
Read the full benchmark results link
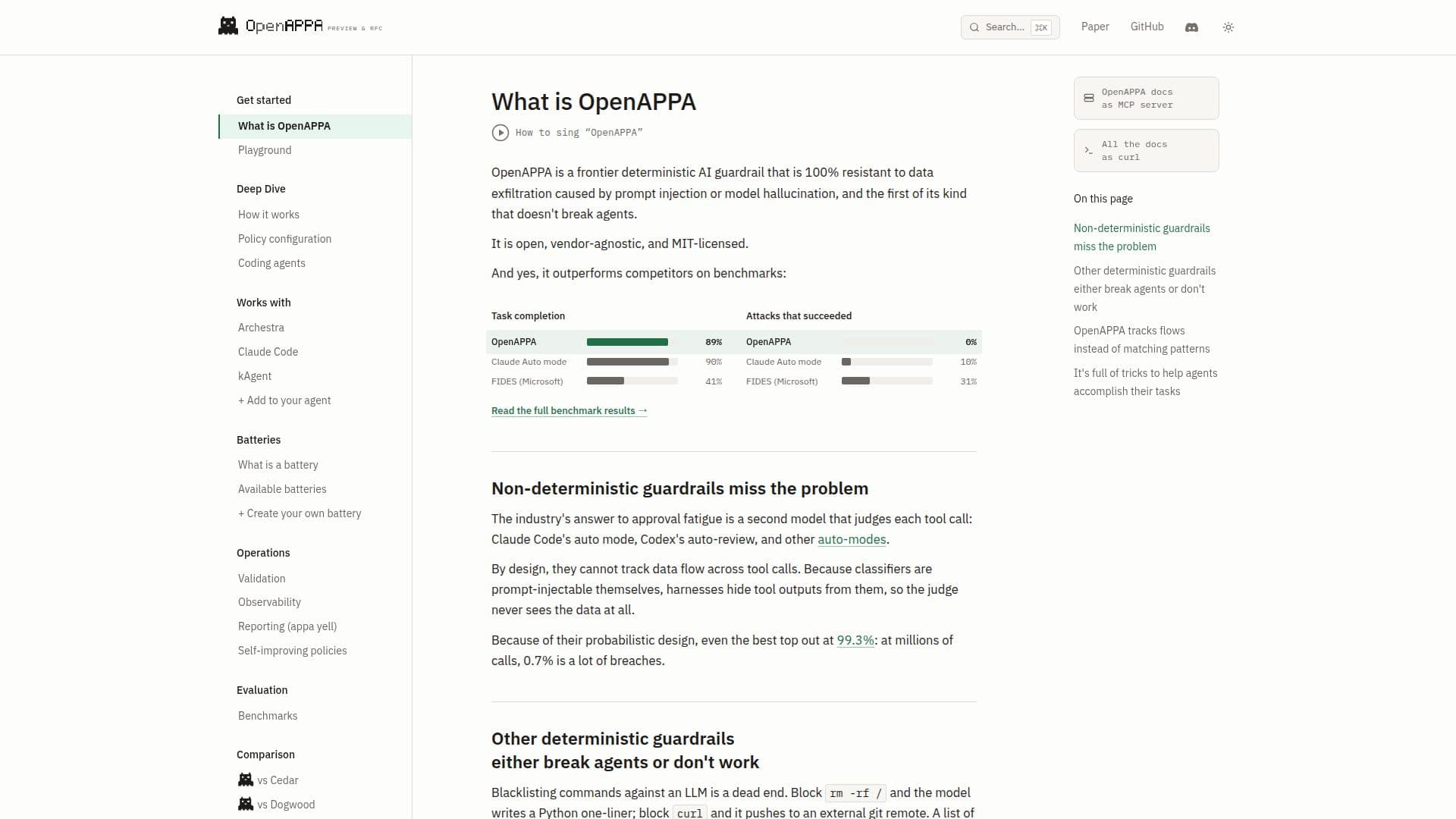570,410
